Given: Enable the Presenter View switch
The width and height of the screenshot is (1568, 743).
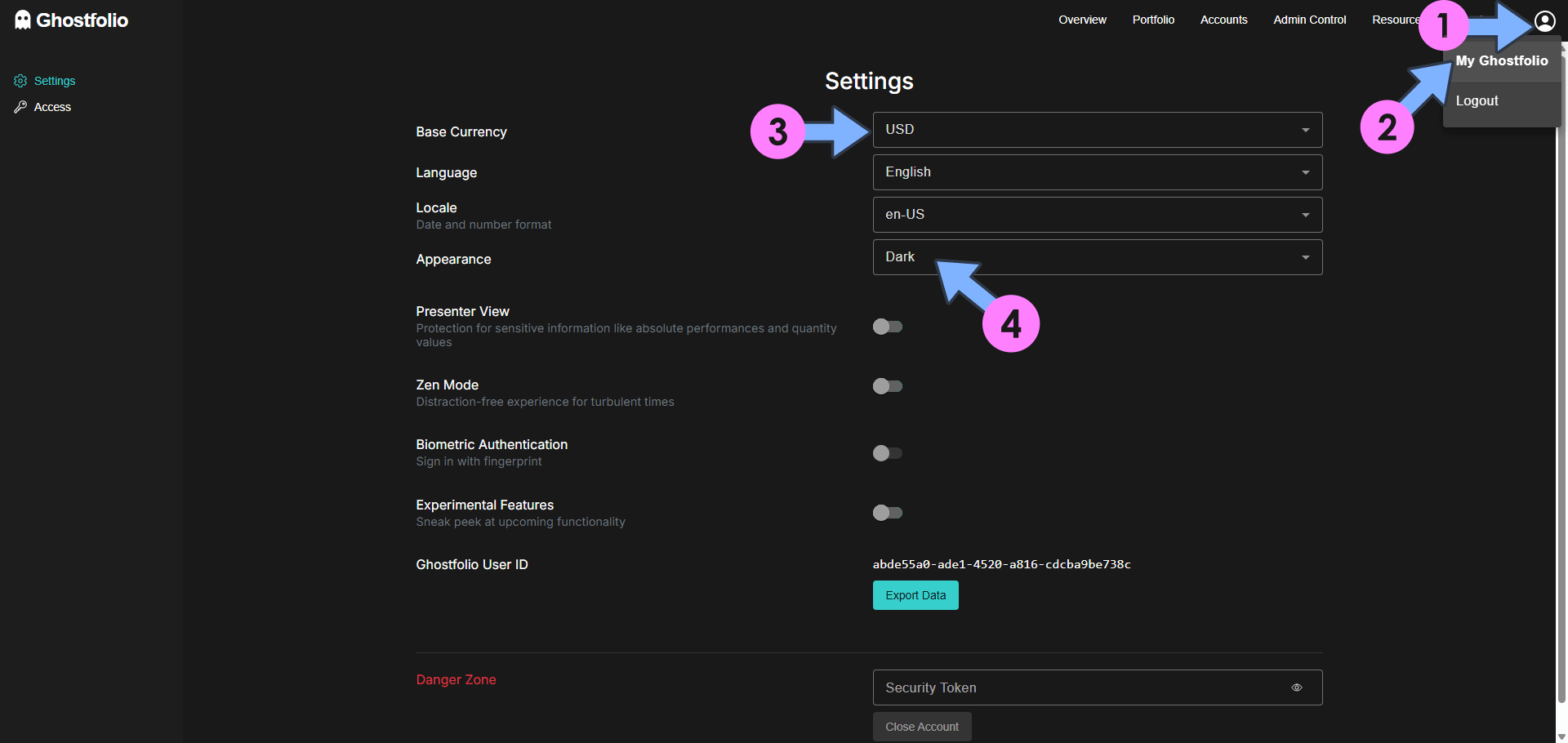Looking at the screenshot, I should (x=887, y=327).
